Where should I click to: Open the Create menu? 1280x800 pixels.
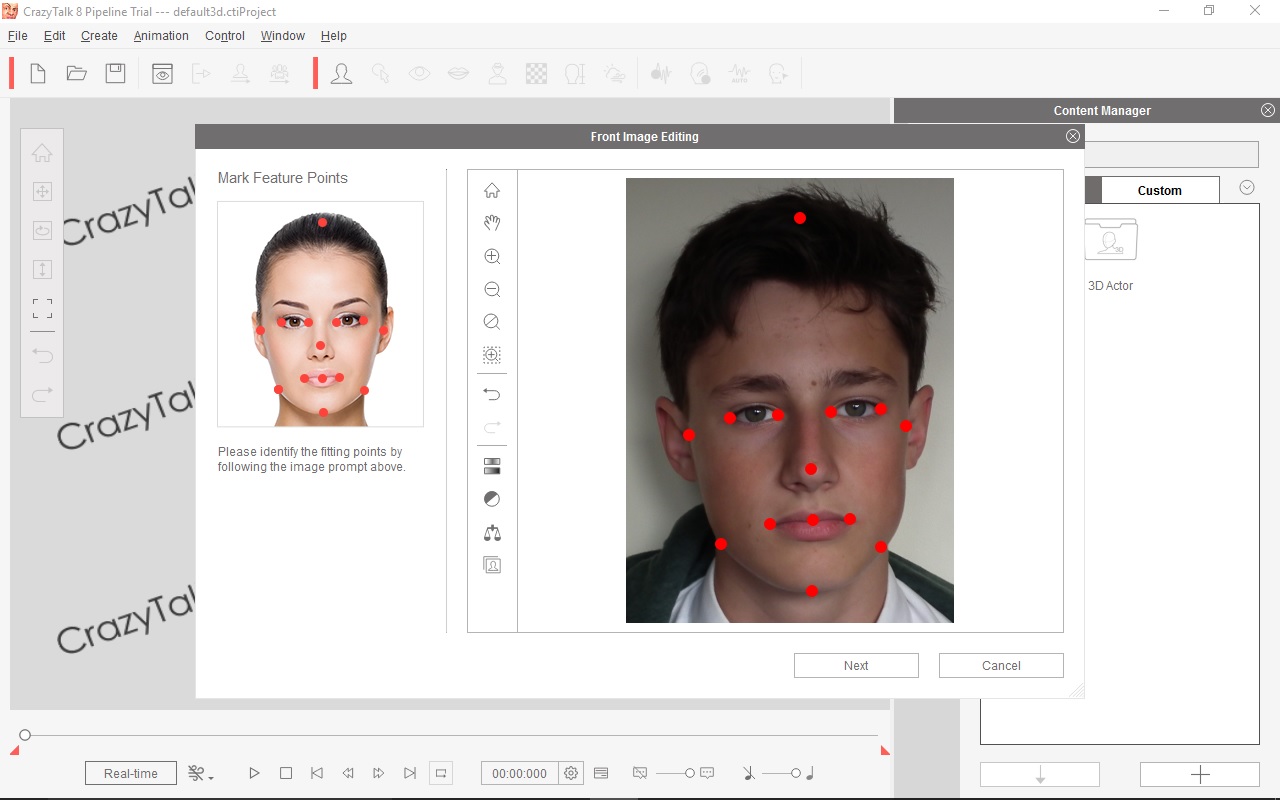pyautogui.click(x=99, y=36)
